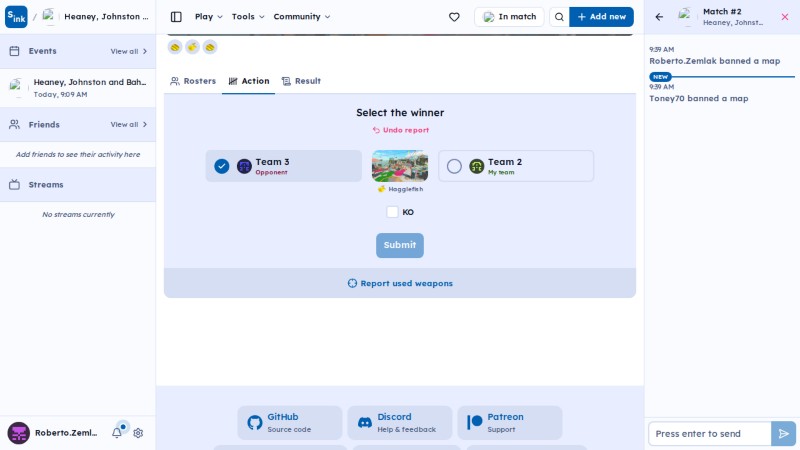Open the Hagglefish map thumbnail
This screenshot has height=450, width=800.
point(400,166)
